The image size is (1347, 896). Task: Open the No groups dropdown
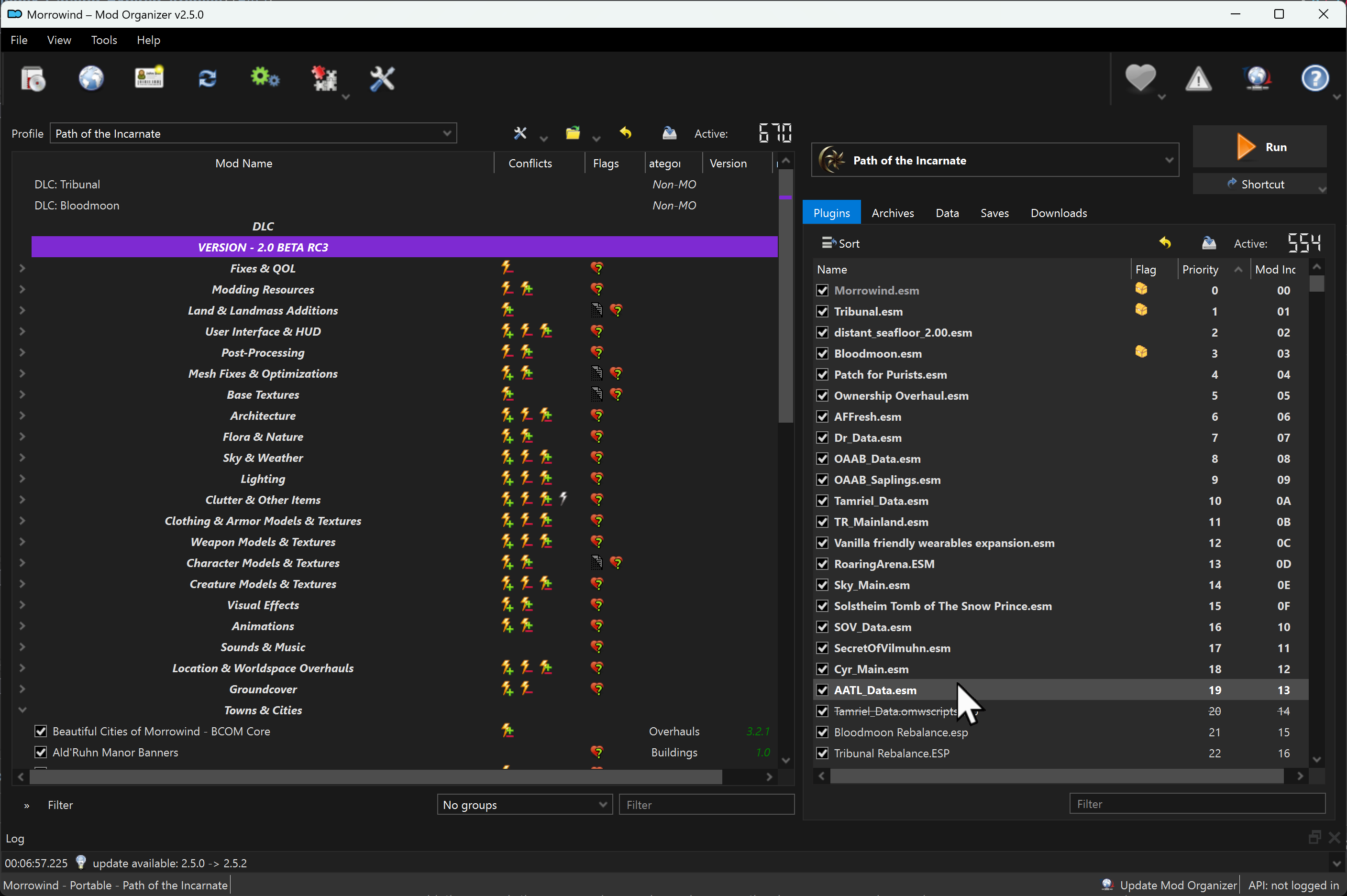point(524,805)
